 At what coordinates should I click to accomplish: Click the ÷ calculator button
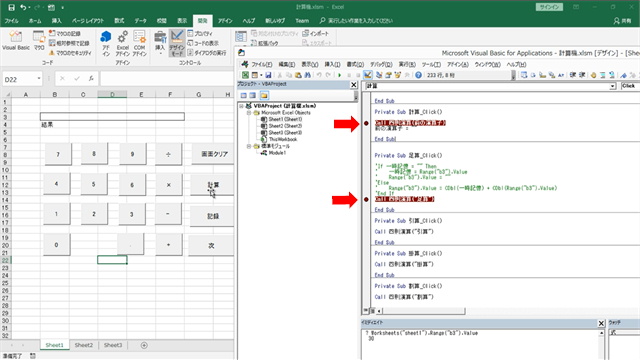[168, 154]
